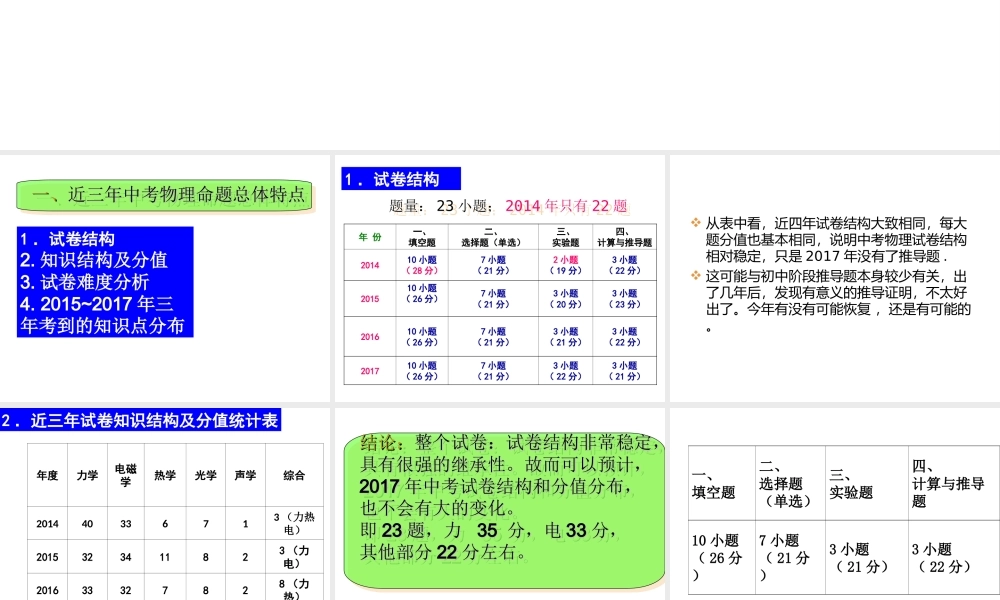Click the '2017年中考试卷结构和分值分布' line
The height and width of the screenshot is (600, 1000).
[x=496, y=487]
